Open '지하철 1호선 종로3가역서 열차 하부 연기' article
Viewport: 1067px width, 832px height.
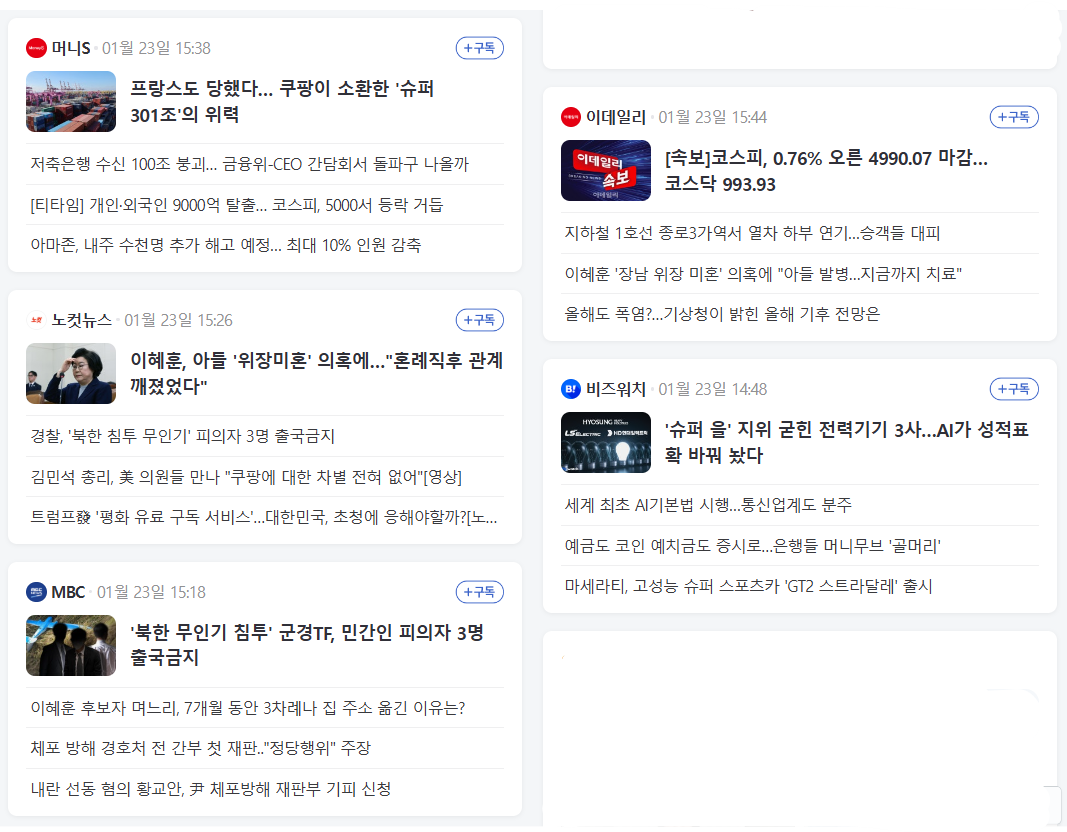[x=753, y=233]
